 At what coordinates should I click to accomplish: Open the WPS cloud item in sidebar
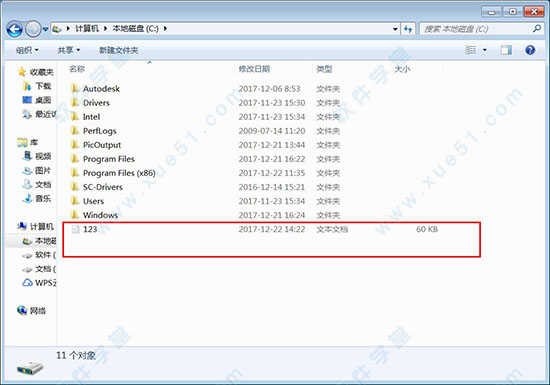(46, 283)
